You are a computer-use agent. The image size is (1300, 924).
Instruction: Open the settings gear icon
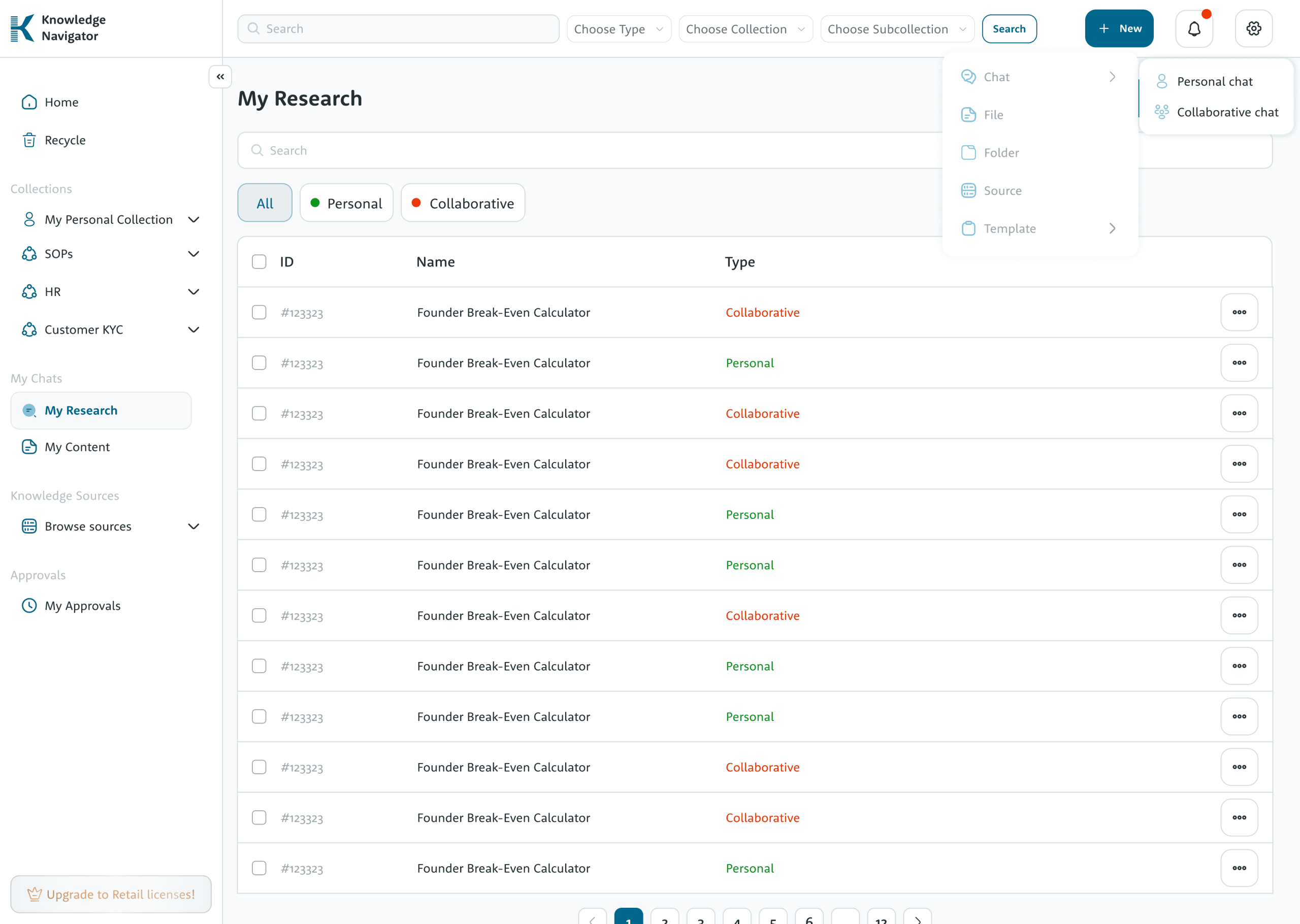[x=1253, y=28]
